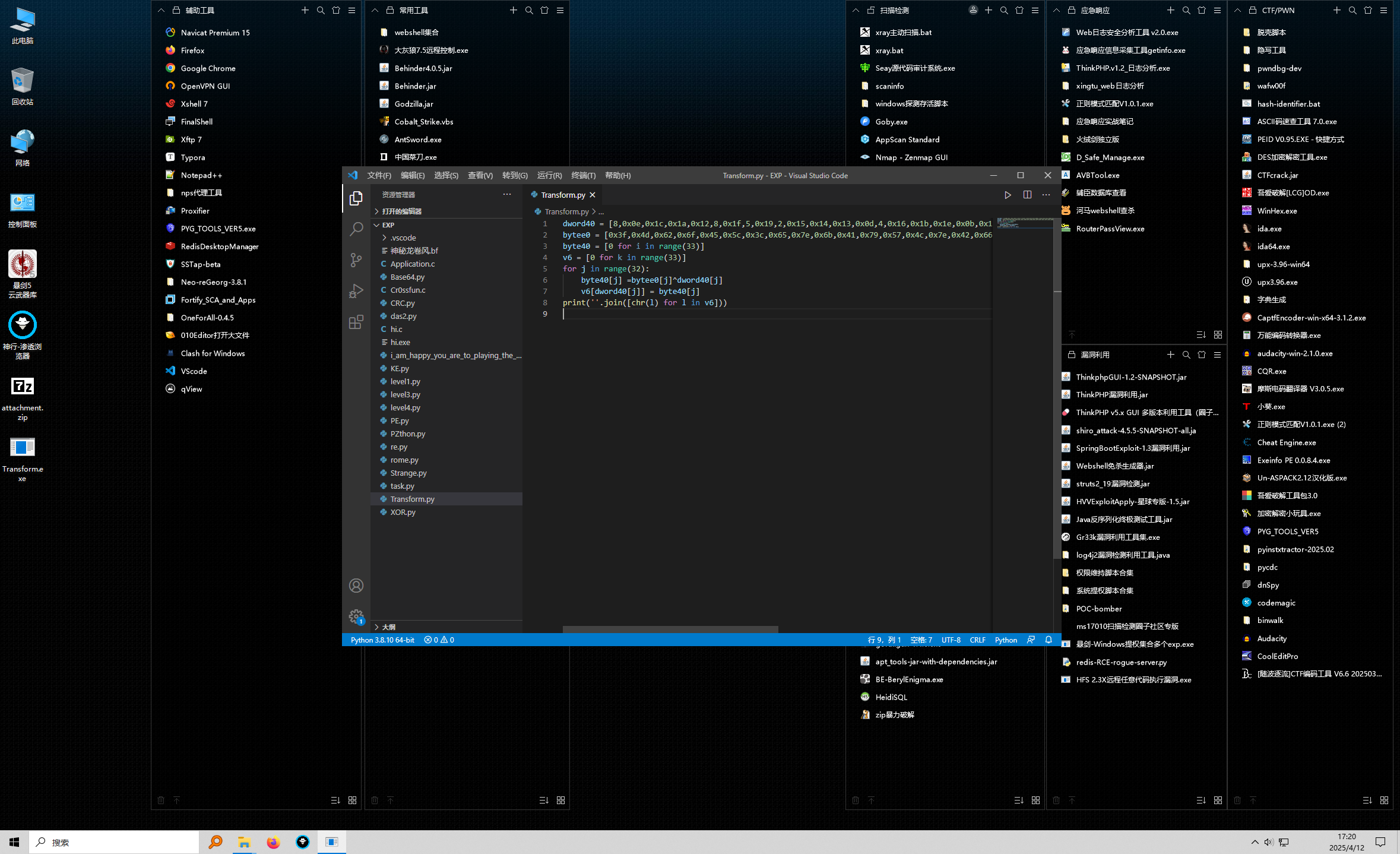Open the Manage gear icon
This screenshot has height=854, width=1400.
(x=356, y=616)
